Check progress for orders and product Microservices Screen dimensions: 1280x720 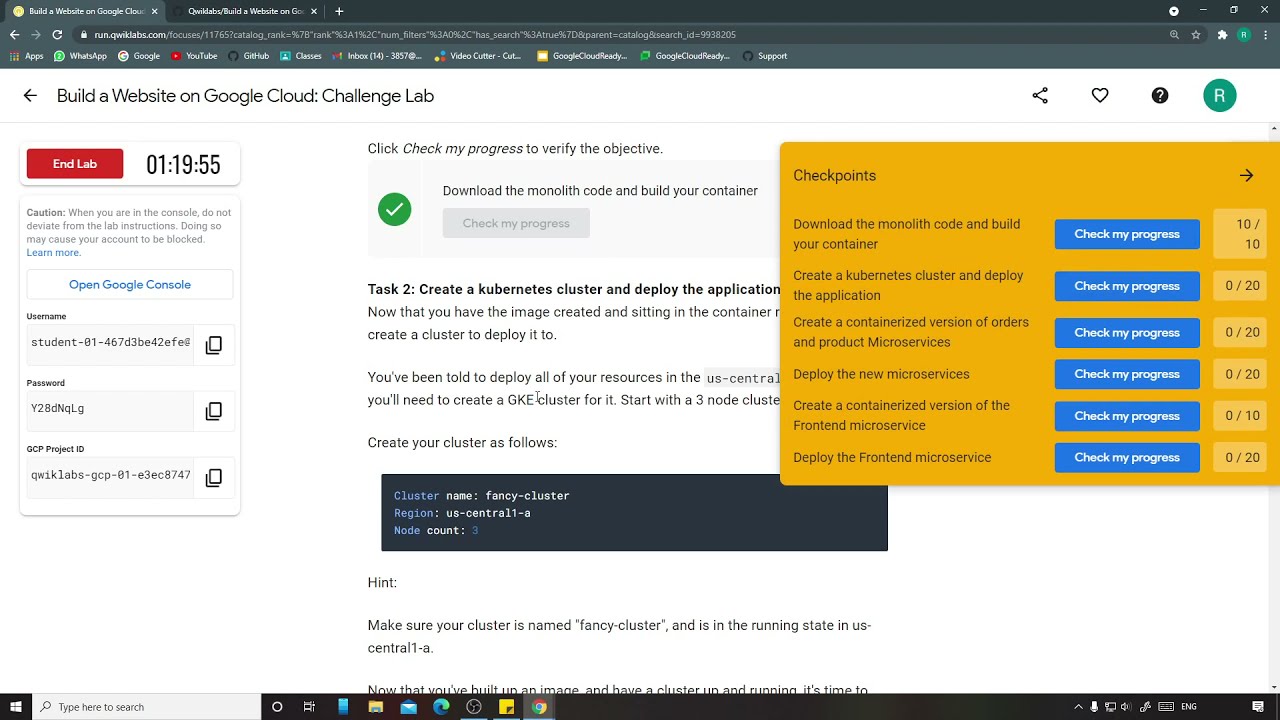tap(1127, 333)
